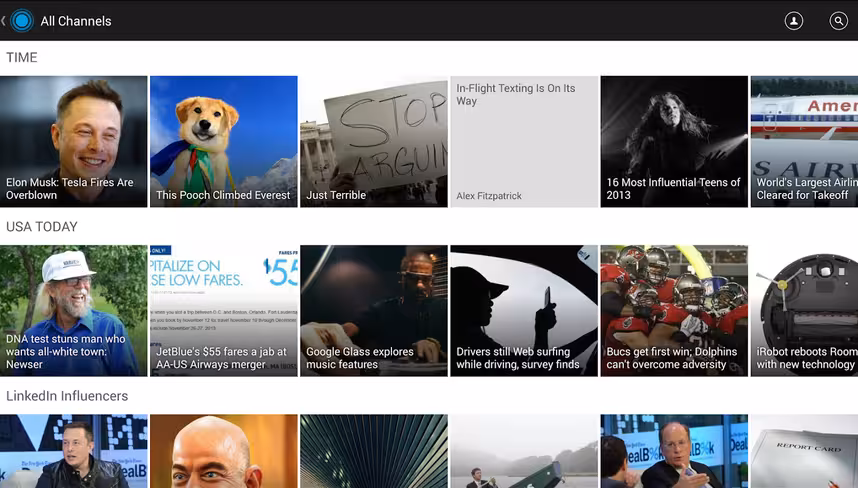This screenshot has height=488, width=858.
Task: Open World's Largest Airline story tile
Action: pos(804,141)
